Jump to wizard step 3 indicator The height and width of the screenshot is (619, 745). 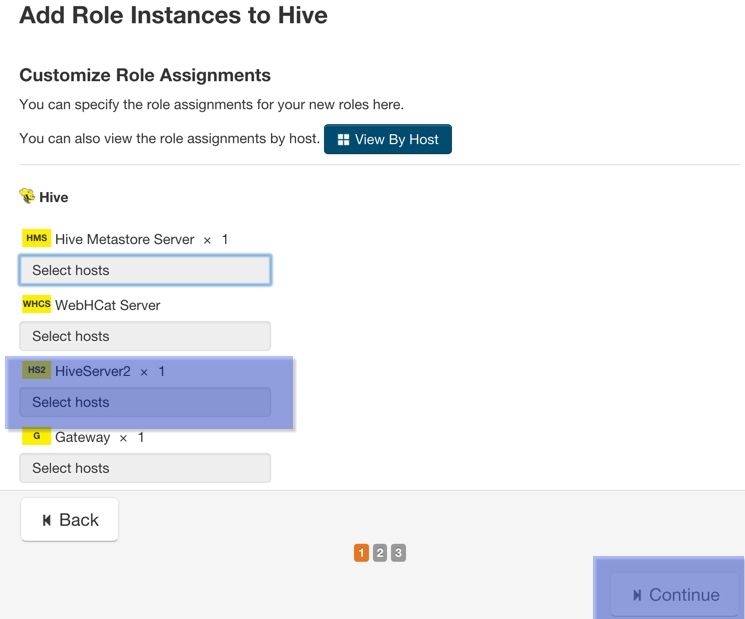(x=398, y=553)
